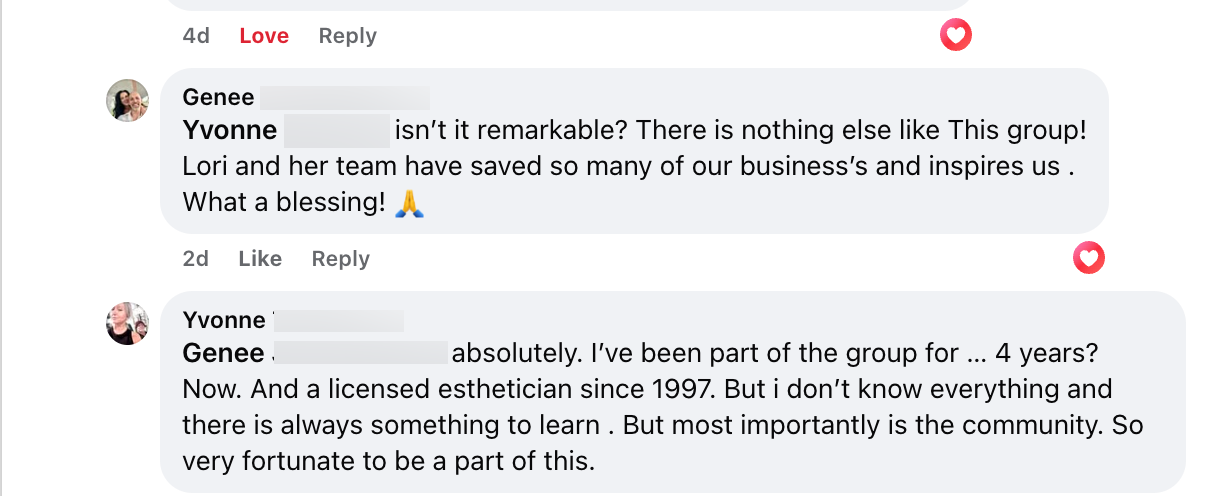1224x496 pixels.
Task: Click the praying hands emoji
Action: [x=410, y=203]
